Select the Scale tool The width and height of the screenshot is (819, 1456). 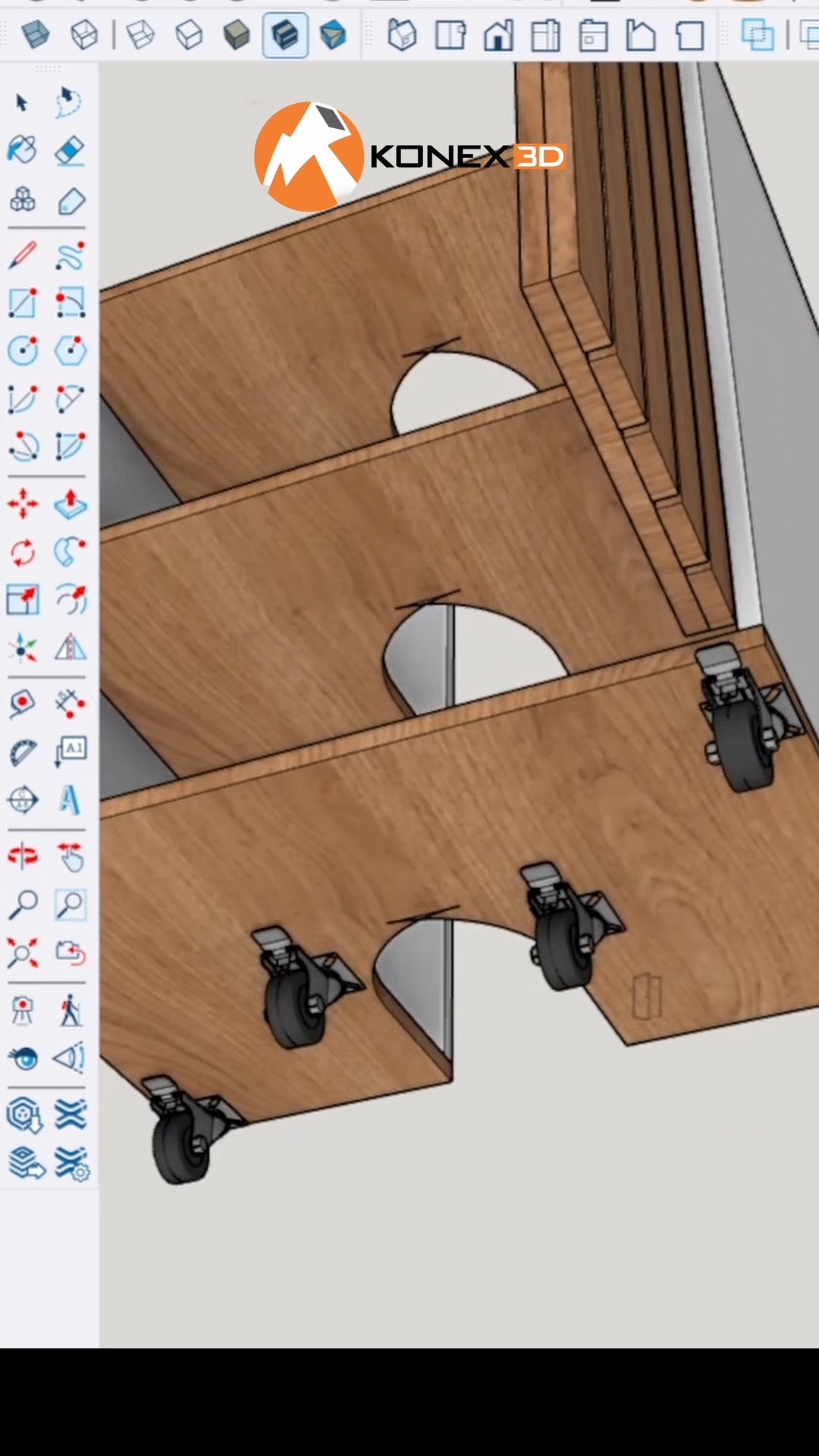22,600
